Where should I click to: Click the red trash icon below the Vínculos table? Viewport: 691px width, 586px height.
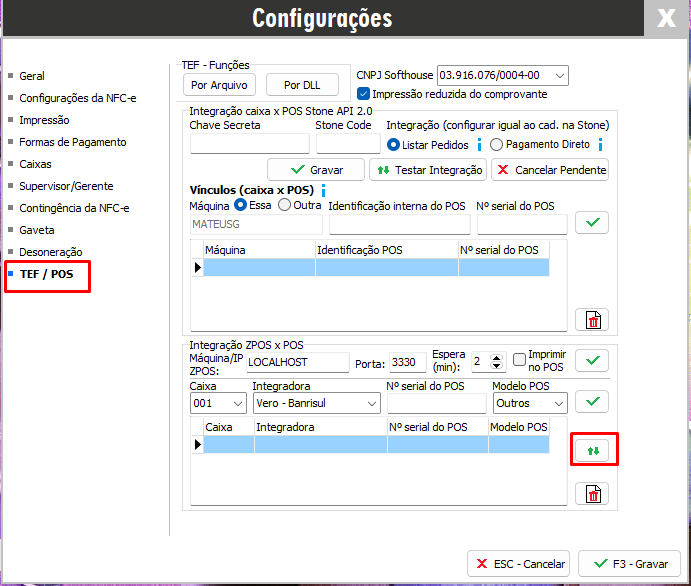(592, 320)
